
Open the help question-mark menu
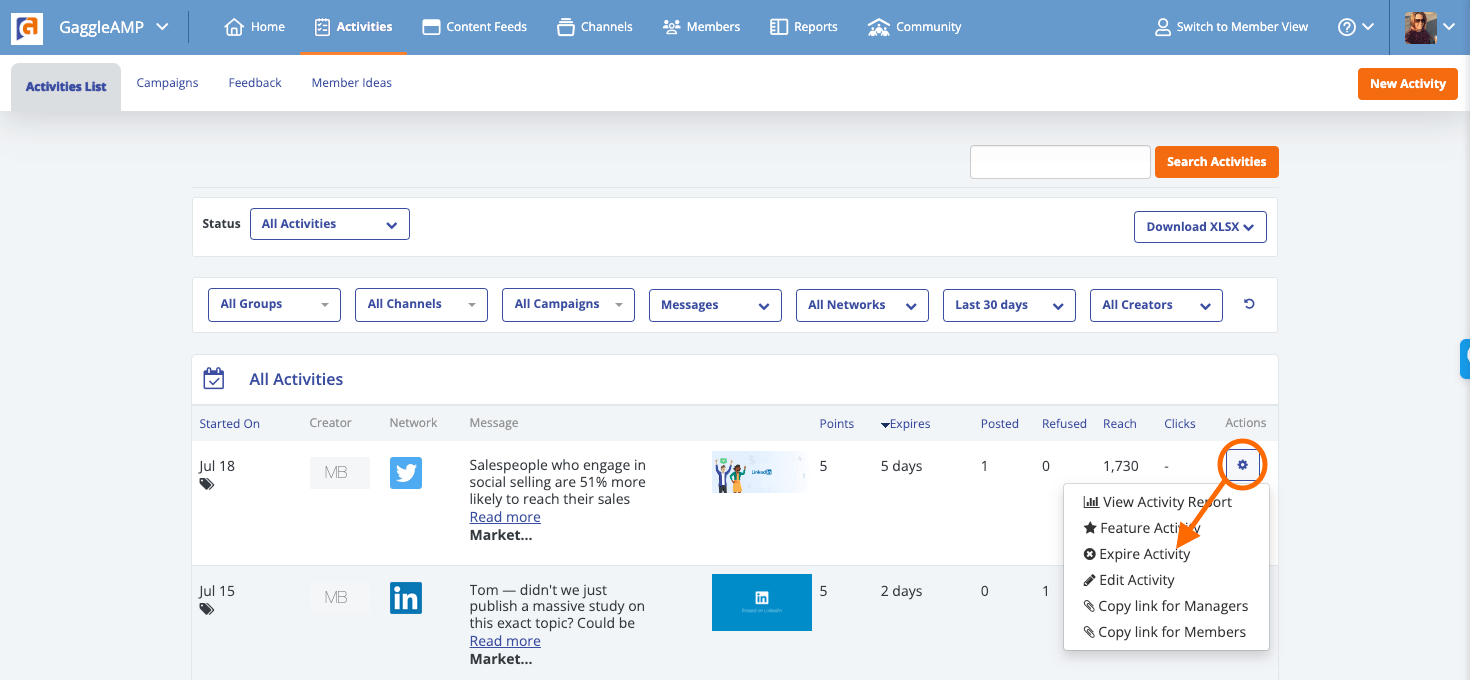pos(1356,27)
